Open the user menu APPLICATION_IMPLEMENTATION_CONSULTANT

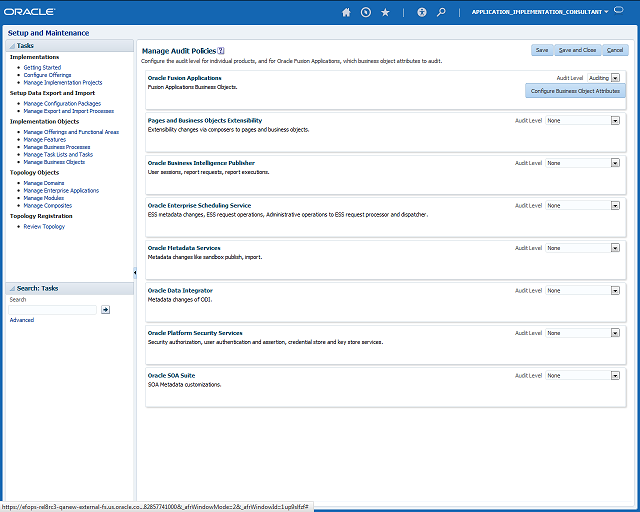click(x=540, y=12)
